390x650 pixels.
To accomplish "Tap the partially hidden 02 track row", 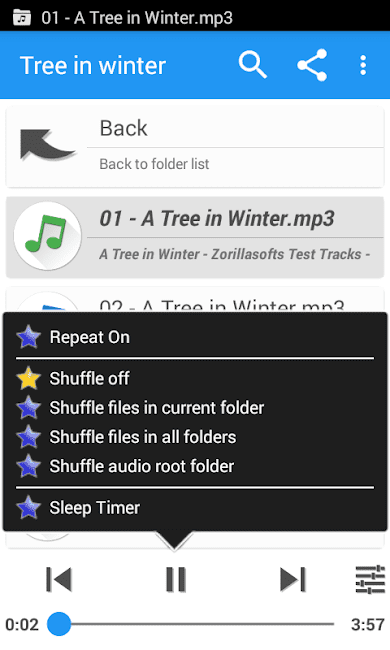I will [x=195, y=299].
